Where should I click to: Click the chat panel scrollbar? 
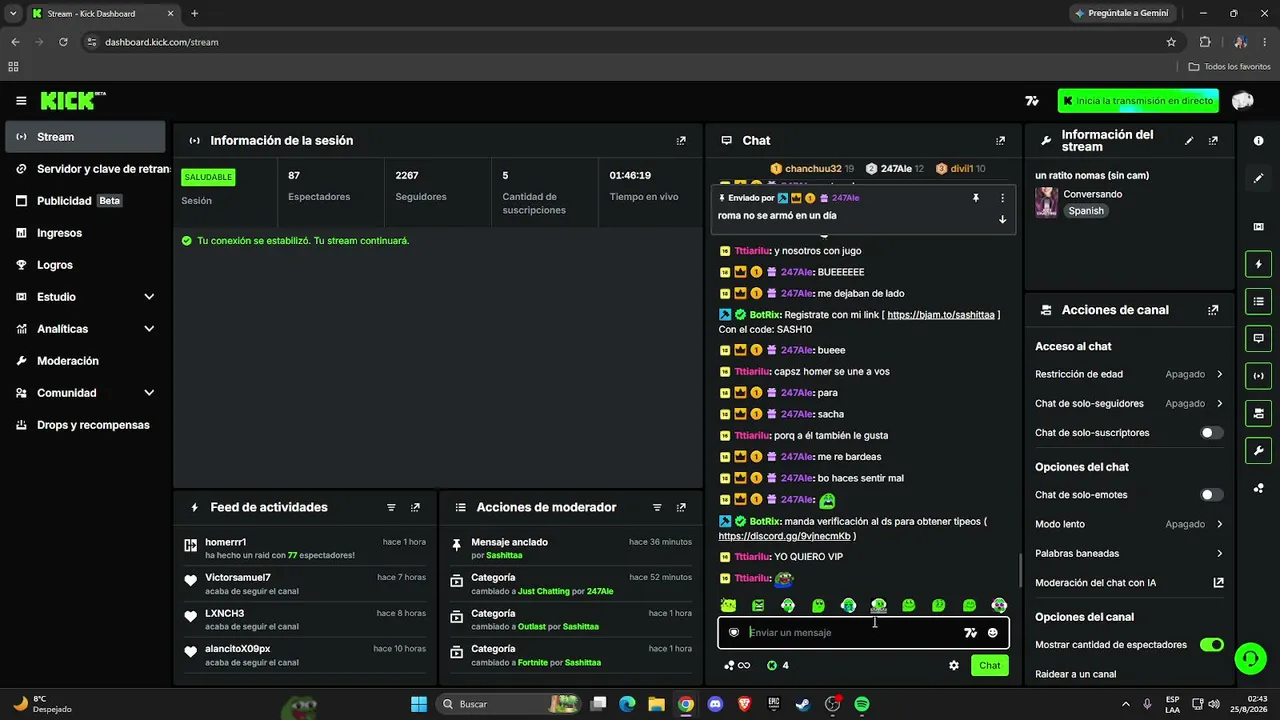[x=1020, y=570]
